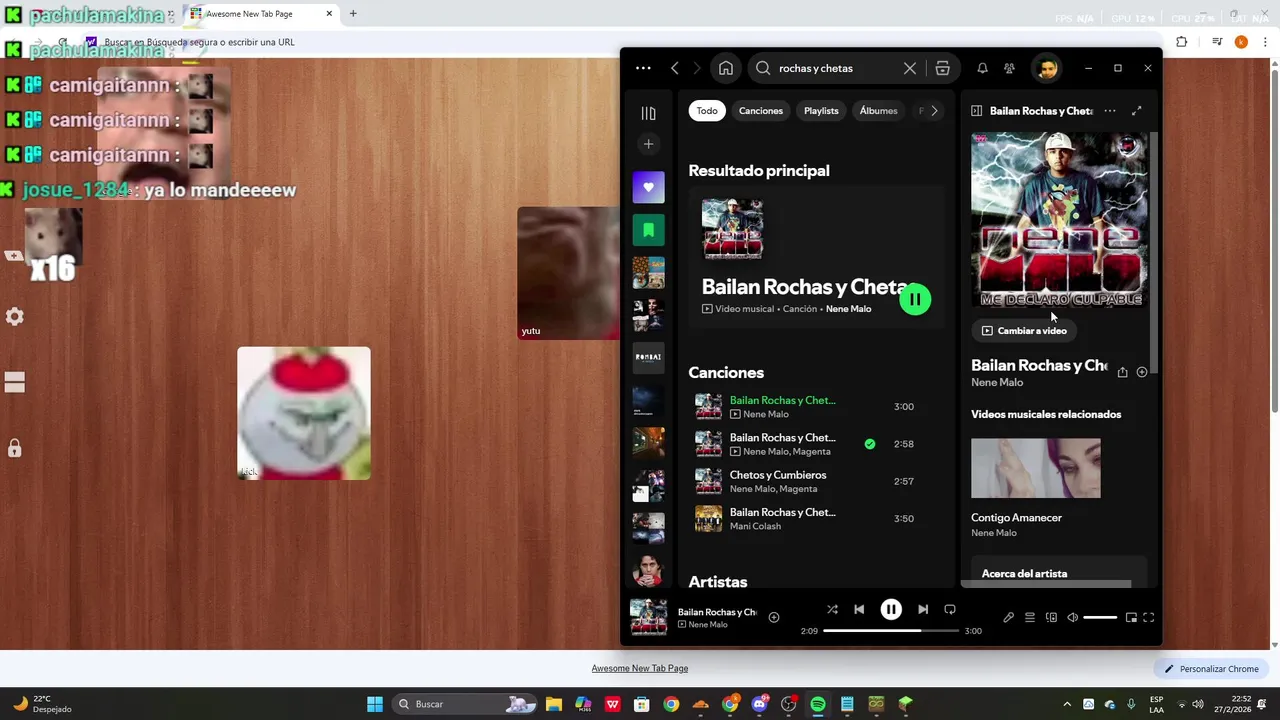Click Cambiar a video button

pos(1024,331)
